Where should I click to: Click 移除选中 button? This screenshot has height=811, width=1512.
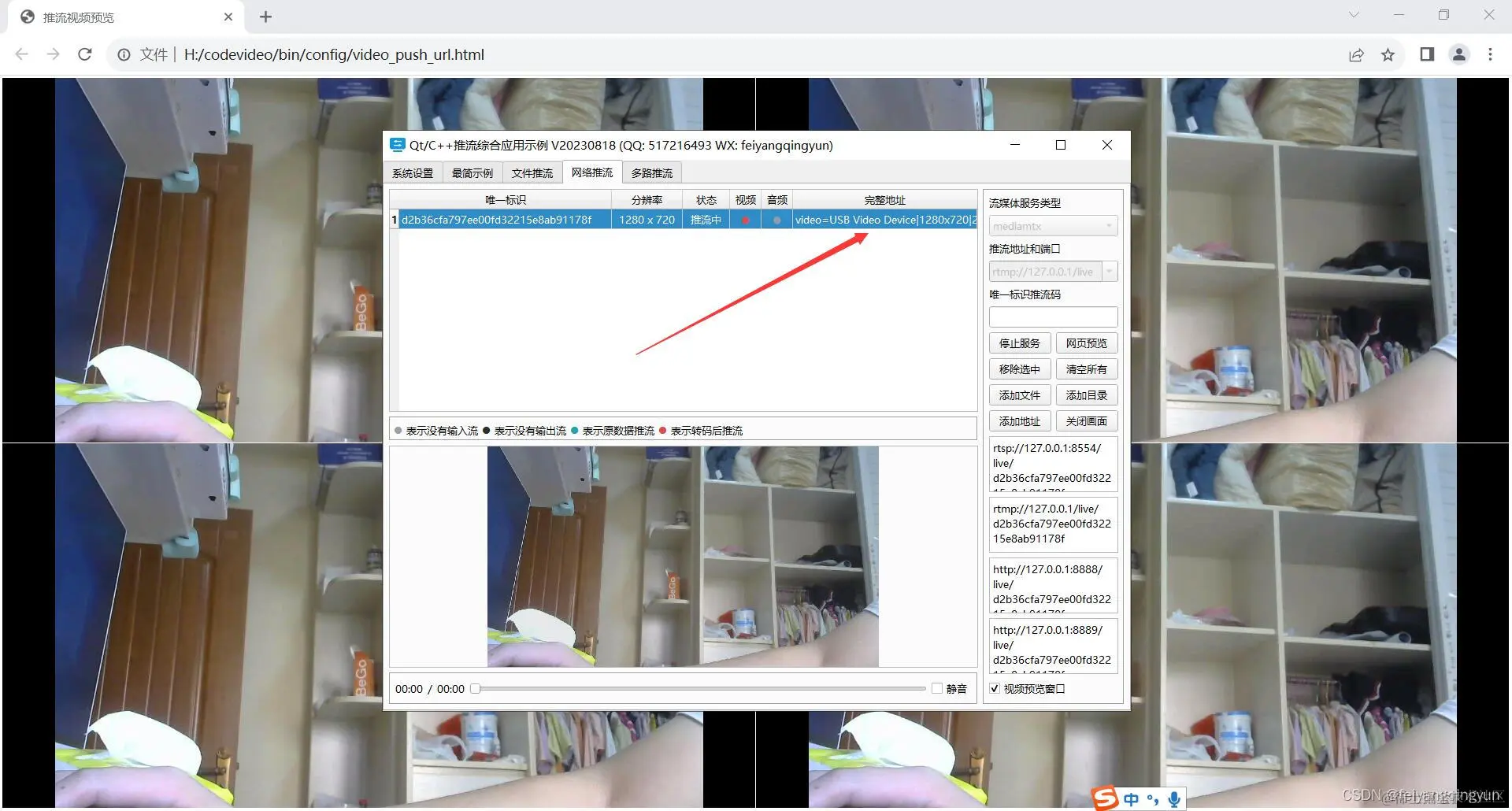click(1020, 369)
